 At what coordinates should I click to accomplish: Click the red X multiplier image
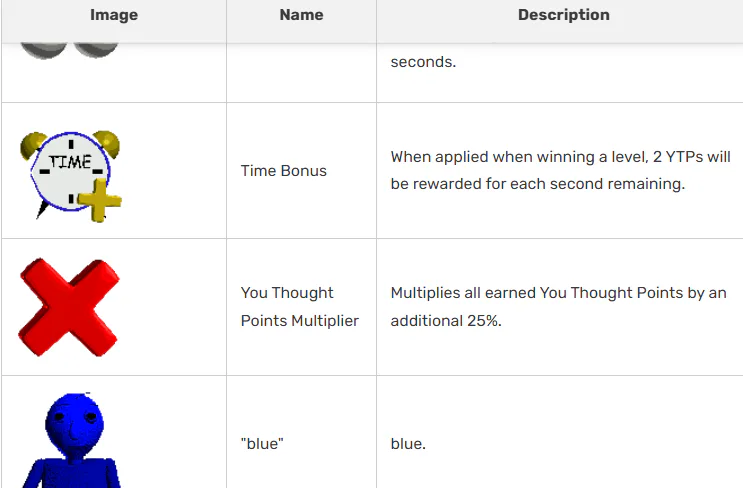(x=69, y=307)
